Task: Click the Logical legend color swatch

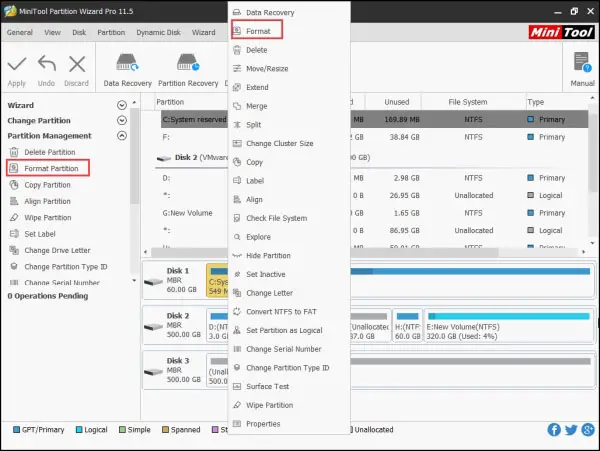Action: click(79, 430)
